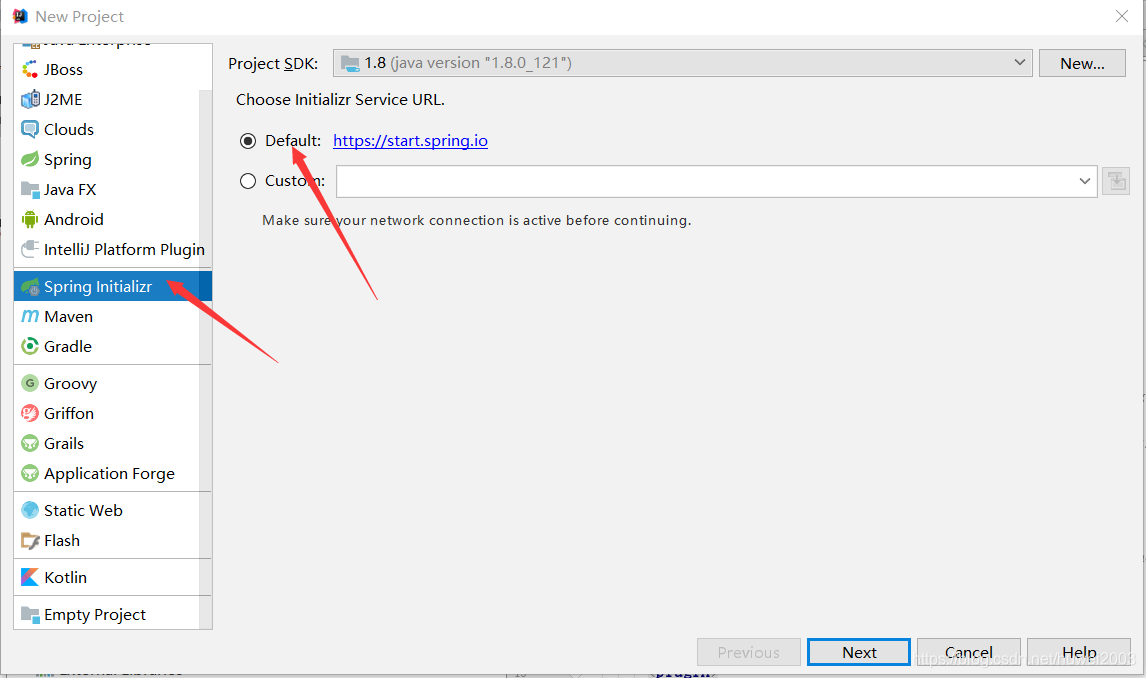Click the Griffon project icon
The image size is (1146, 678).
point(30,414)
